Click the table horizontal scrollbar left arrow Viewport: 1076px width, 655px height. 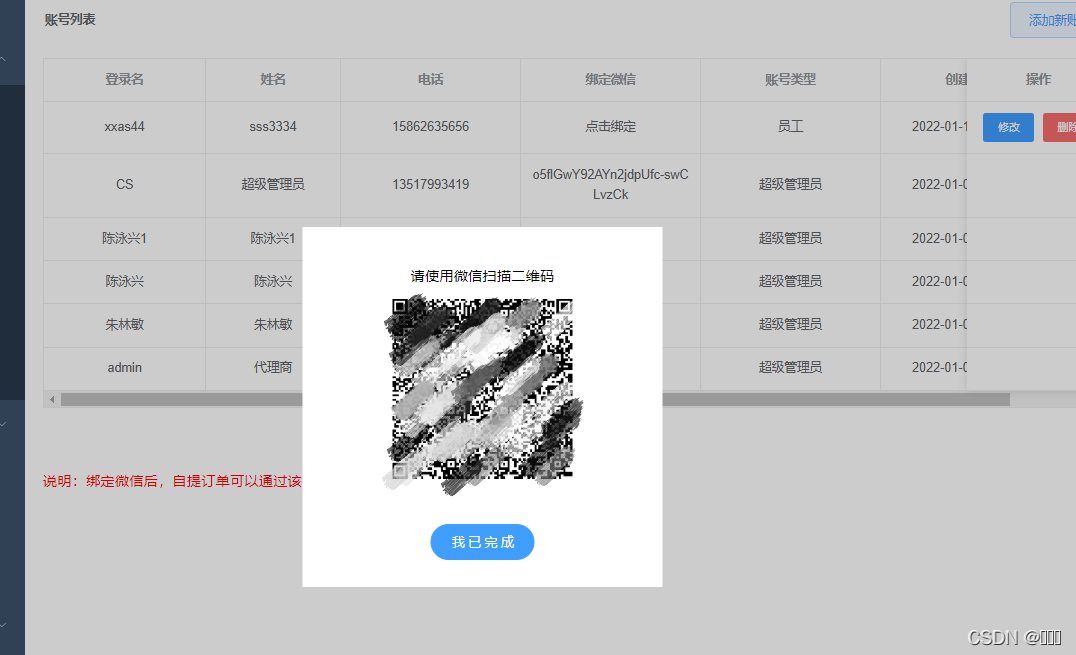click(x=52, y=399)
